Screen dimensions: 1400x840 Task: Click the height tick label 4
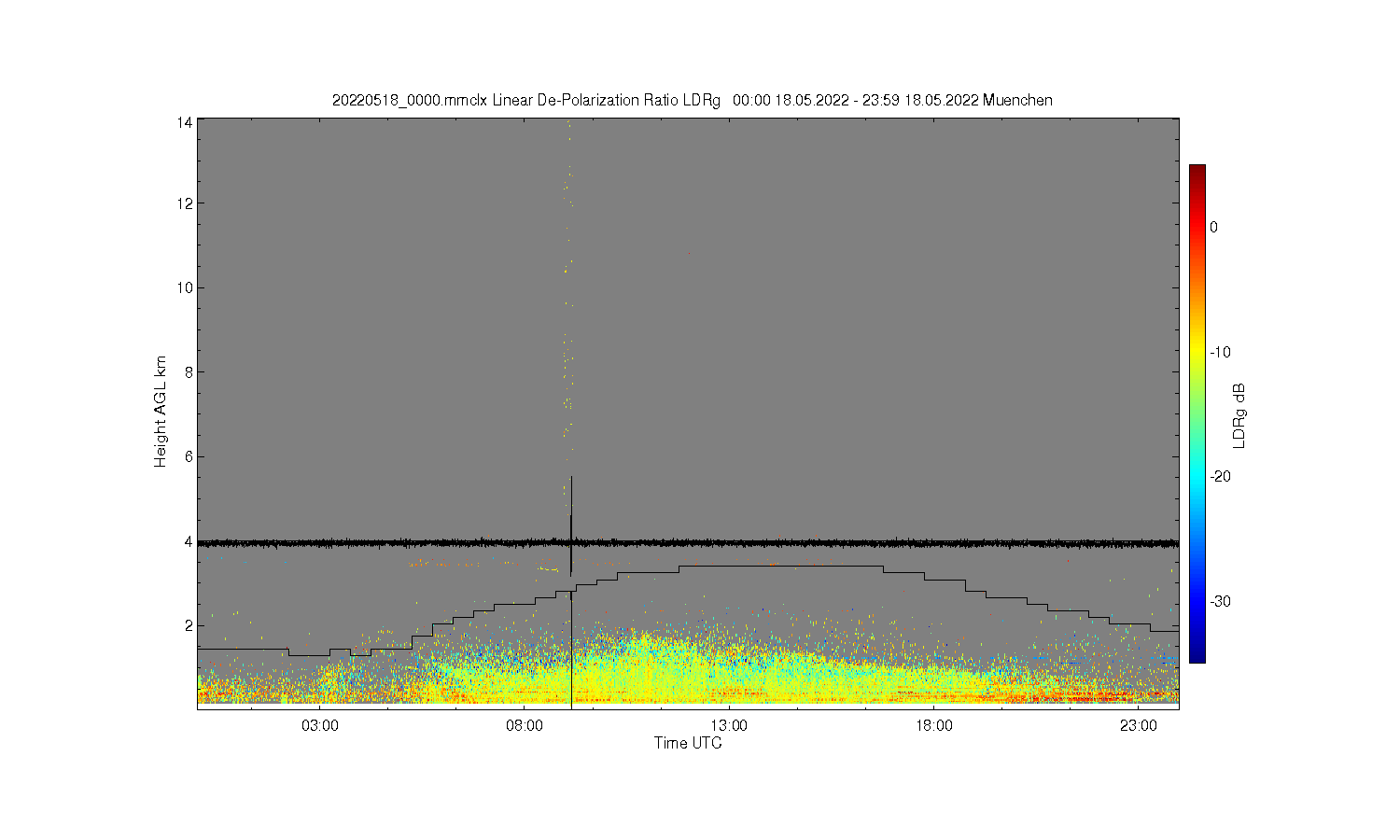coord(189,540)
